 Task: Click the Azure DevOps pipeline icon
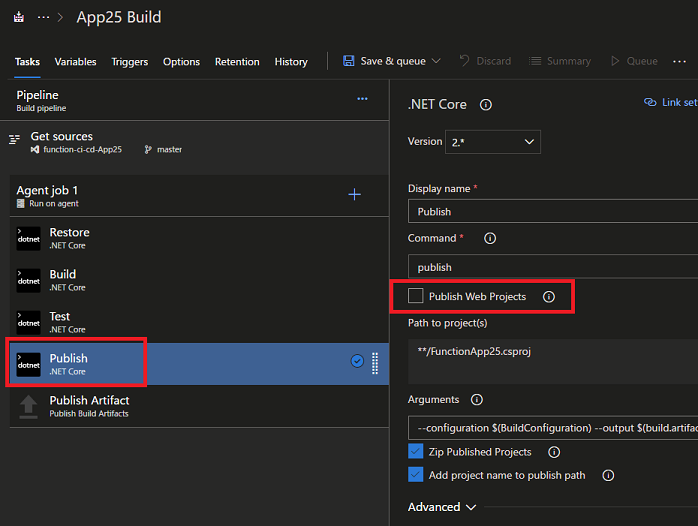tap(19, 17)
